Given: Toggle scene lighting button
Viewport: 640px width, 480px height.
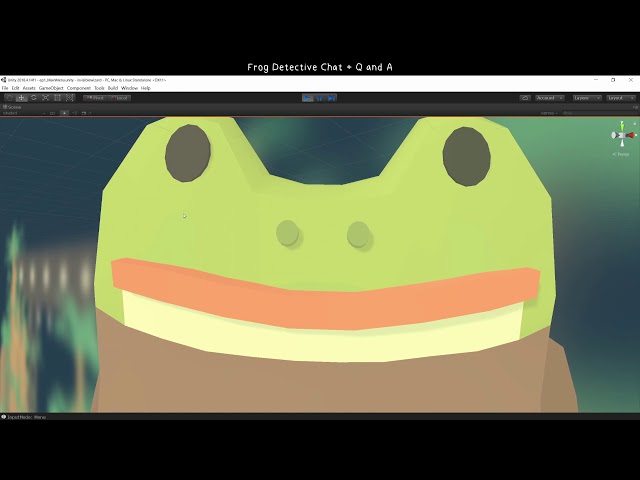Looking at the screenshot, I should [x=64, y=113].
